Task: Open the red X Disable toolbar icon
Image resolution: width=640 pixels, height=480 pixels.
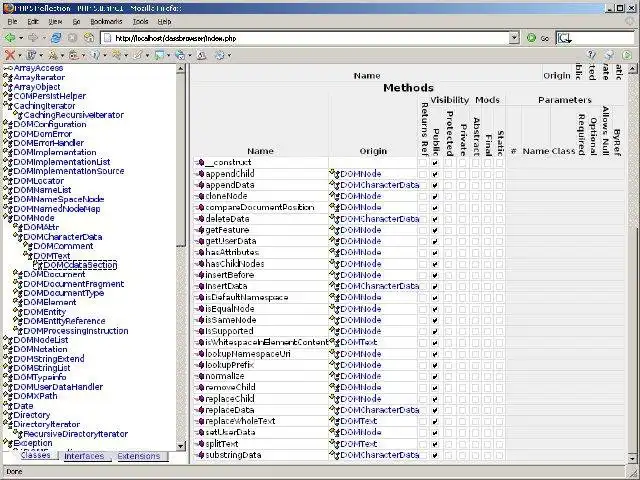Action: [x=10, y=55]
